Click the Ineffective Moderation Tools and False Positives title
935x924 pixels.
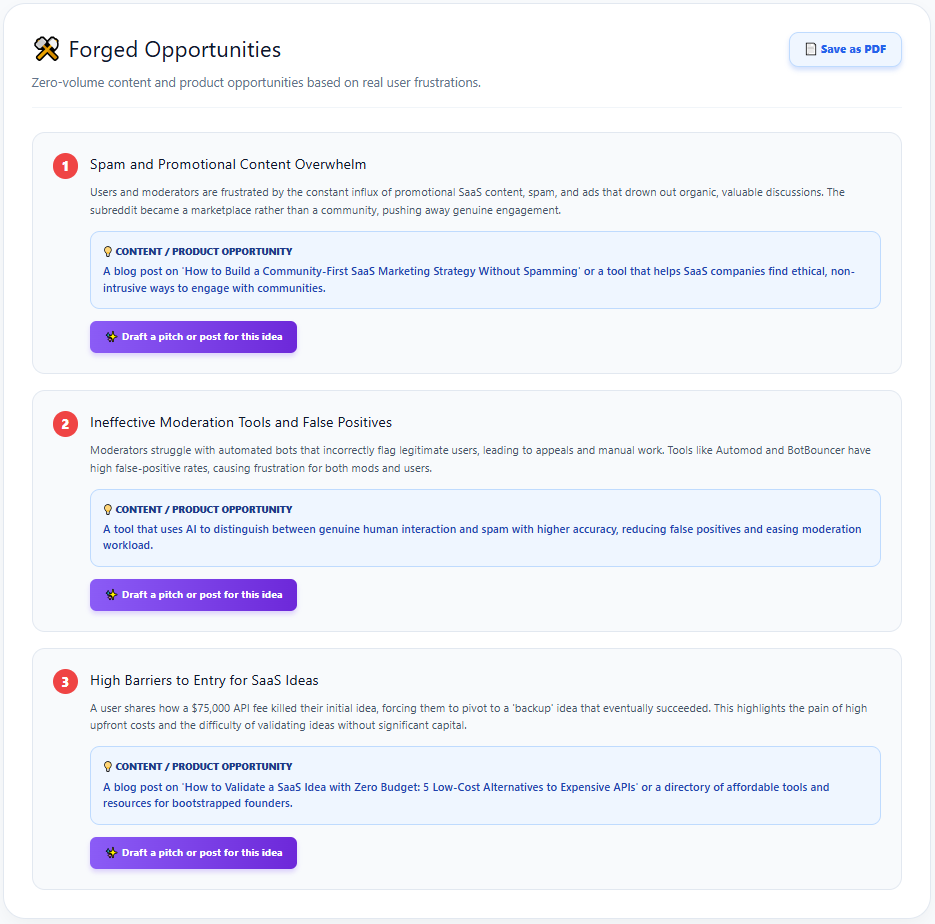(x=241, y=423)
